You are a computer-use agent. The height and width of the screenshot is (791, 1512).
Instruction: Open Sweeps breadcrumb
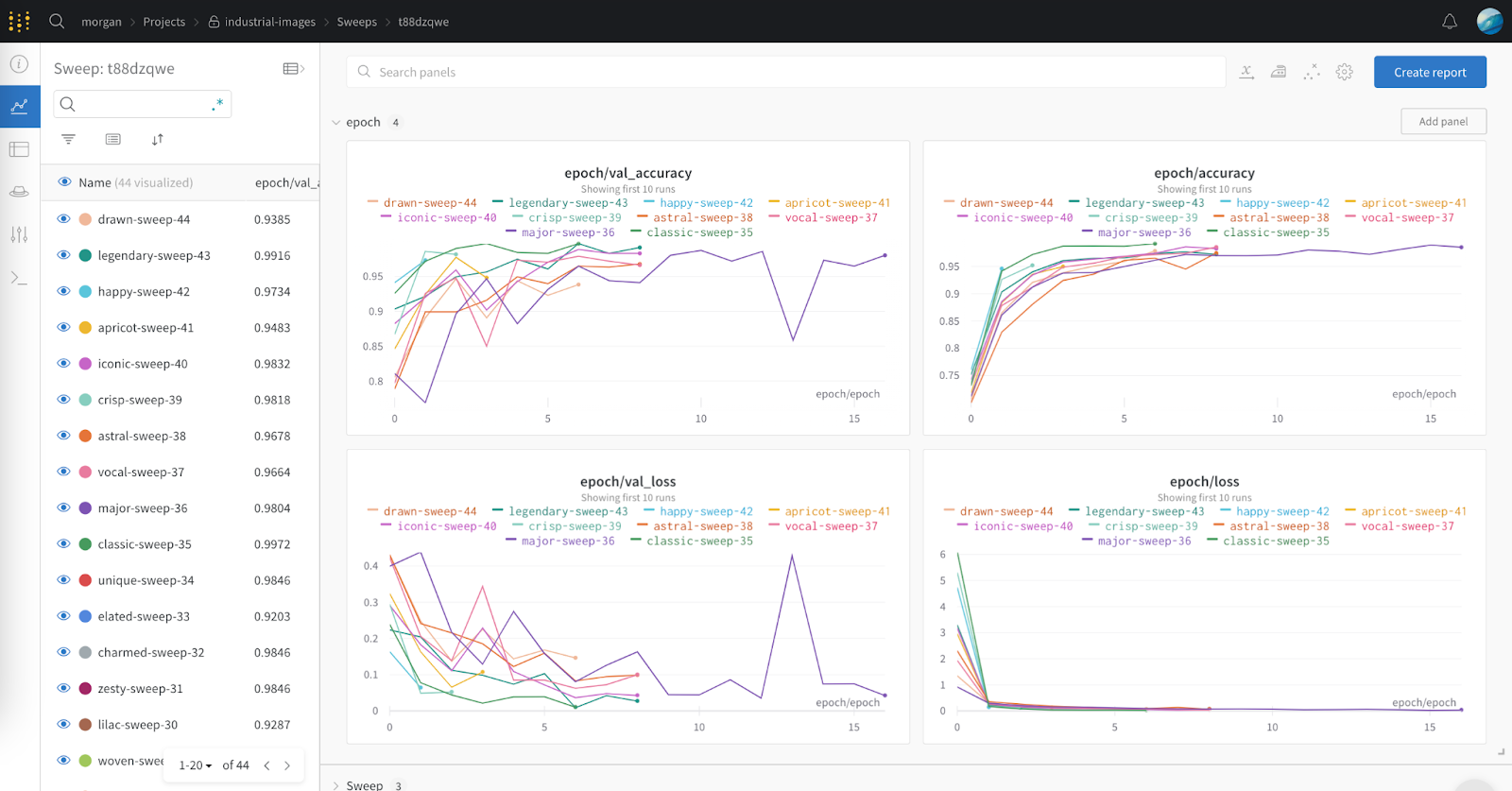tap(356, 22)
